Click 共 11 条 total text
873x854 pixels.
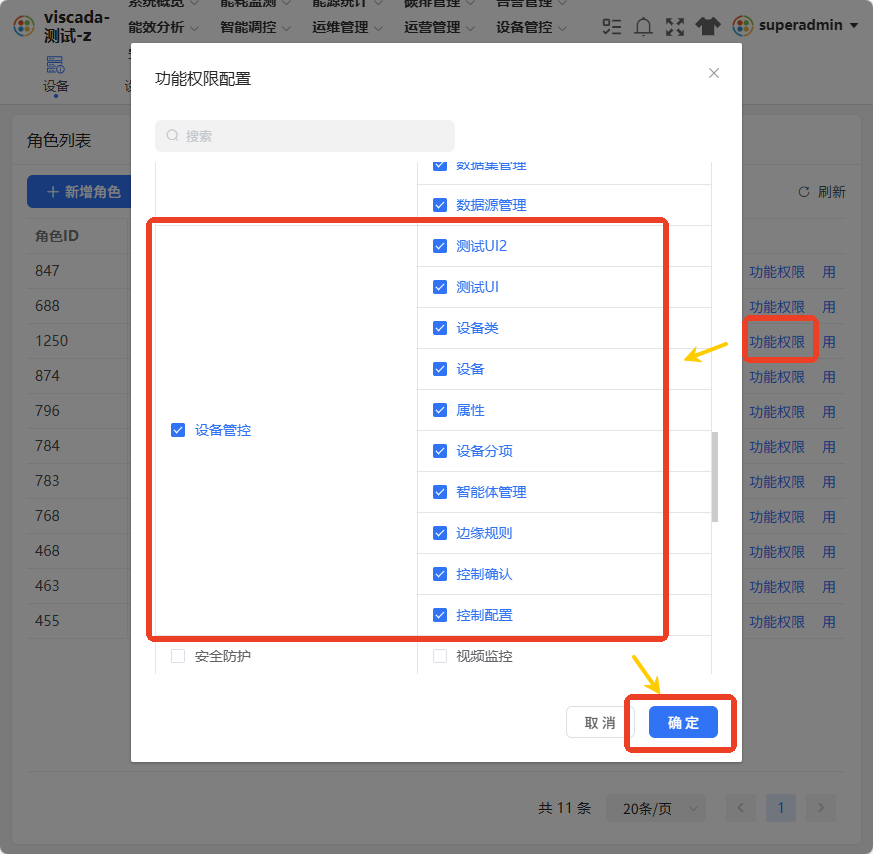[564, 808]
